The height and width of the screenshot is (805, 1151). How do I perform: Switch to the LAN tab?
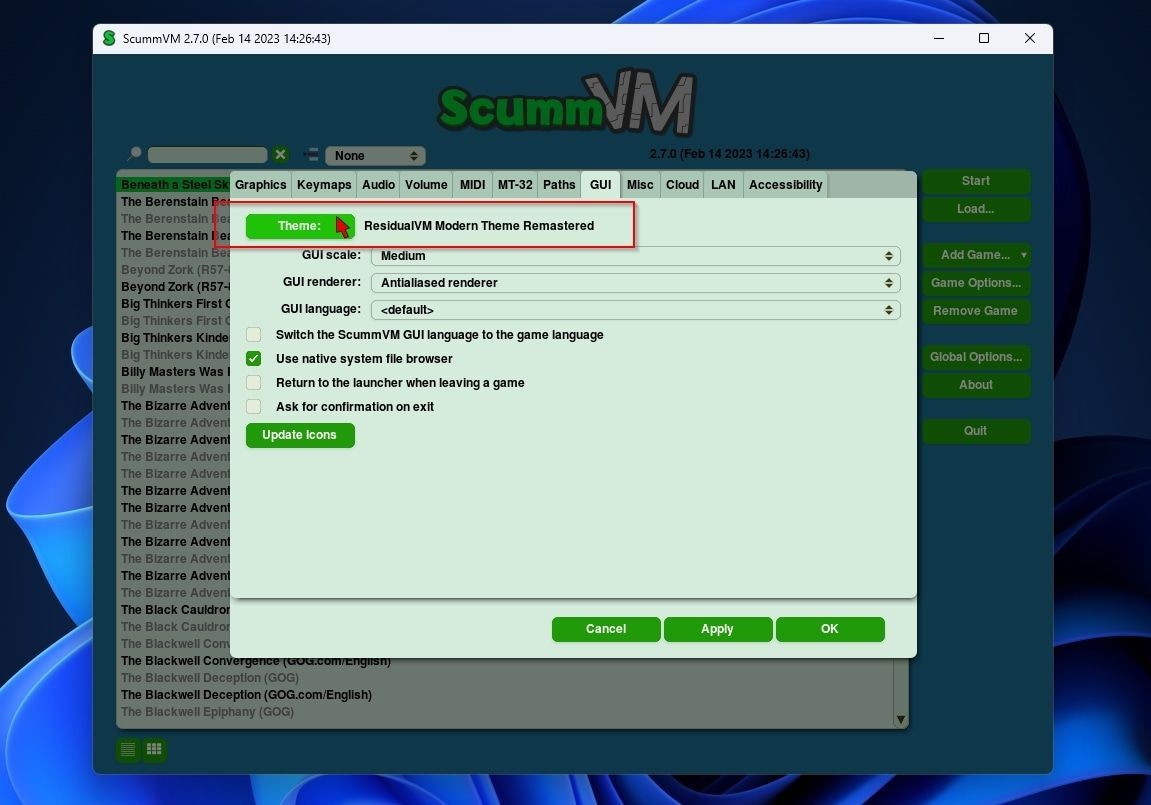click(723, 185)
